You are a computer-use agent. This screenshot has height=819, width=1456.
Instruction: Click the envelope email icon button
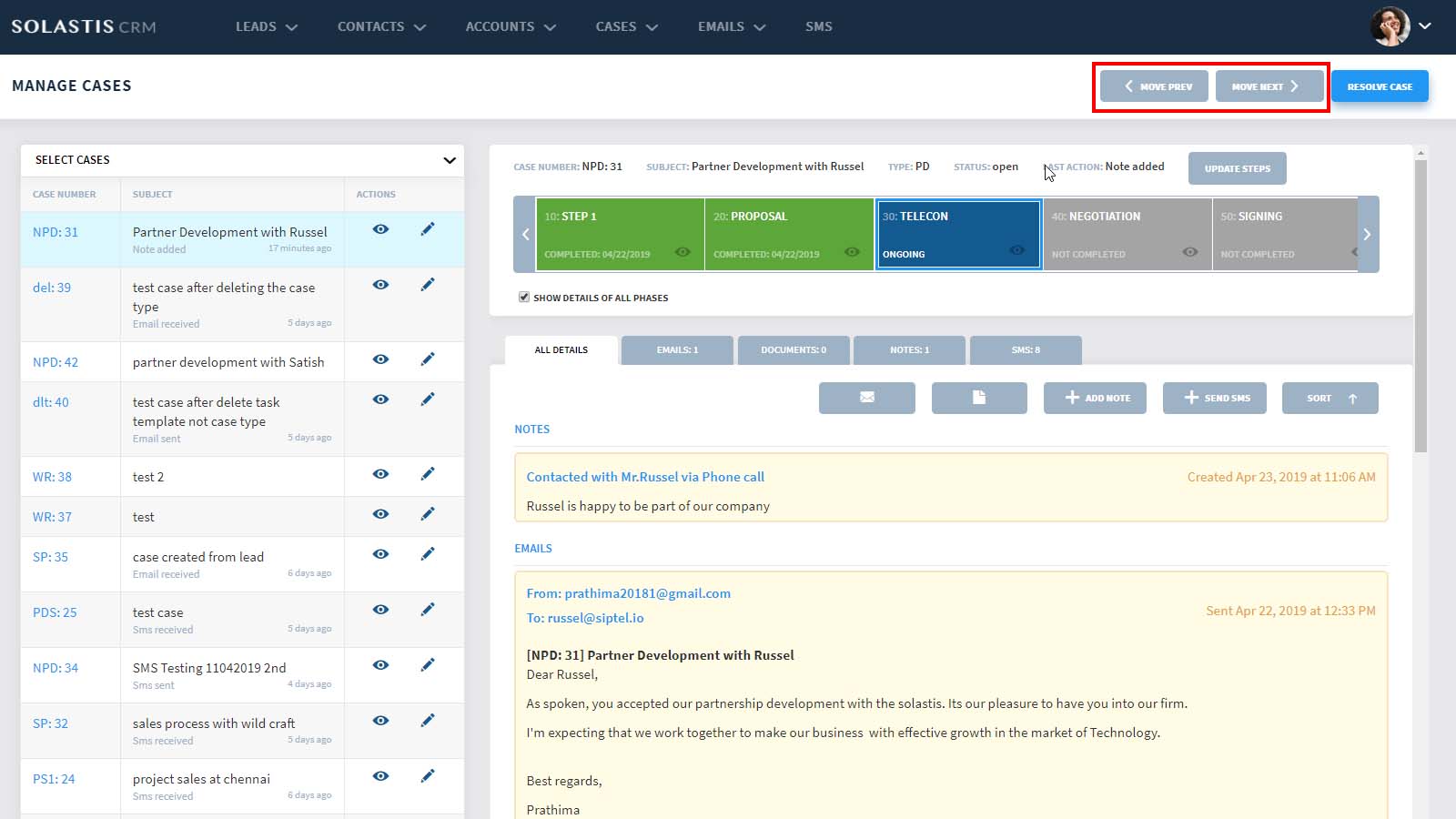coord(866,398)
